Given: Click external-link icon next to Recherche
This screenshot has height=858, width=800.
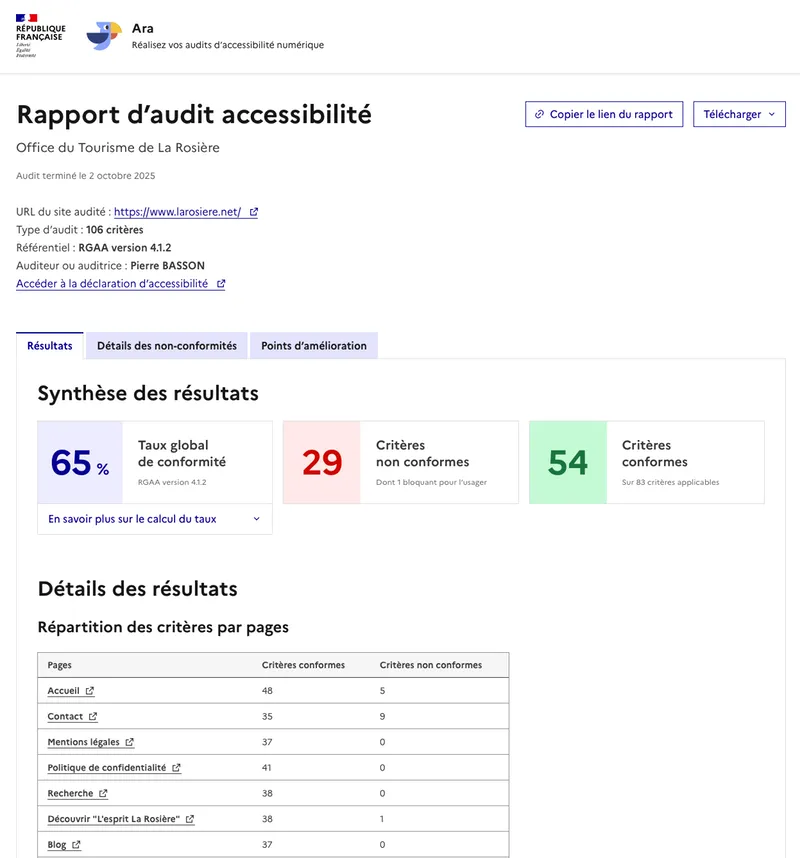Looking at the screenshot, I should tap(103, 793).
